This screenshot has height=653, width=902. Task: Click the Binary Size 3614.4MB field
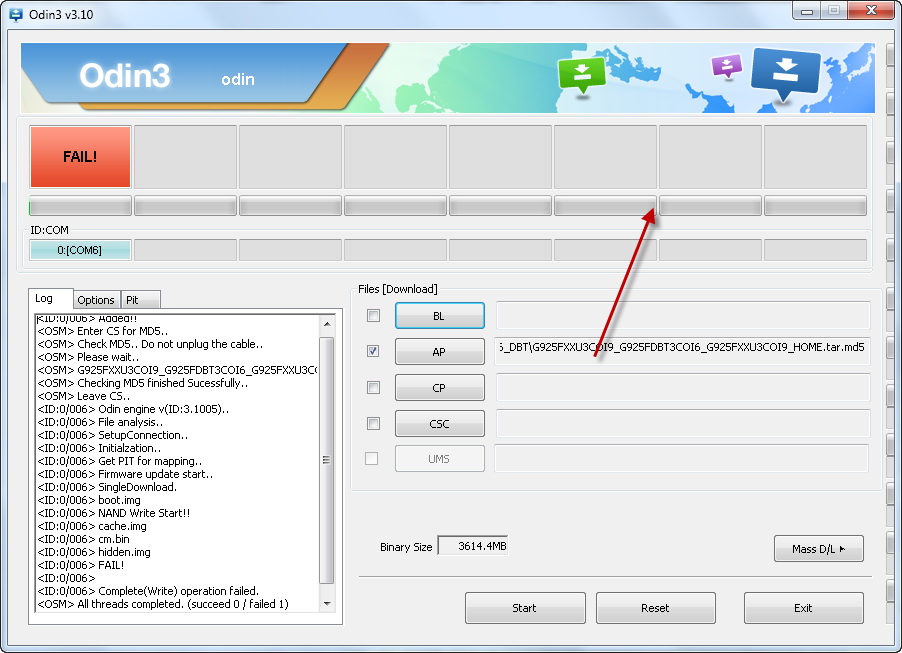click(x=473, y=545)
